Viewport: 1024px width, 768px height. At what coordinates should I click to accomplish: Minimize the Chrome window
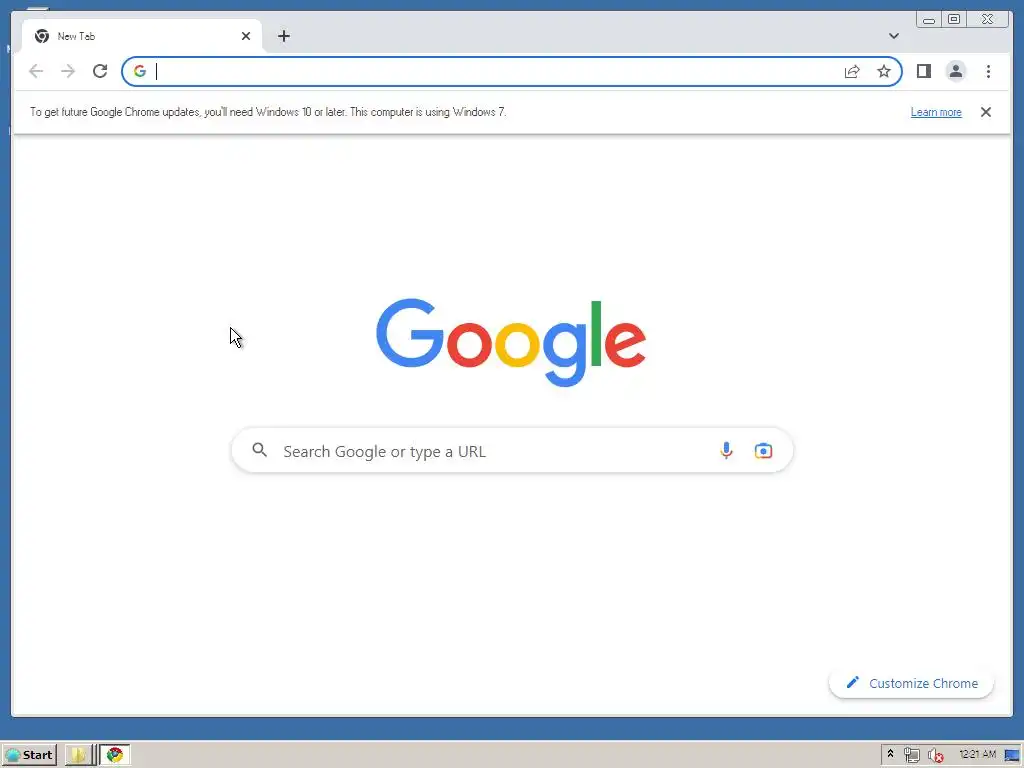tap(929, 20)
